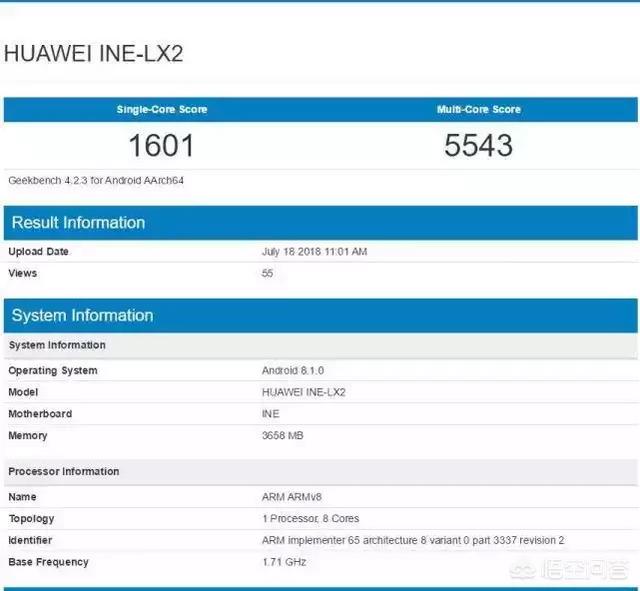The image size is (640, 591).
Task: Click the Topology label
Action: tap(31, 519)
